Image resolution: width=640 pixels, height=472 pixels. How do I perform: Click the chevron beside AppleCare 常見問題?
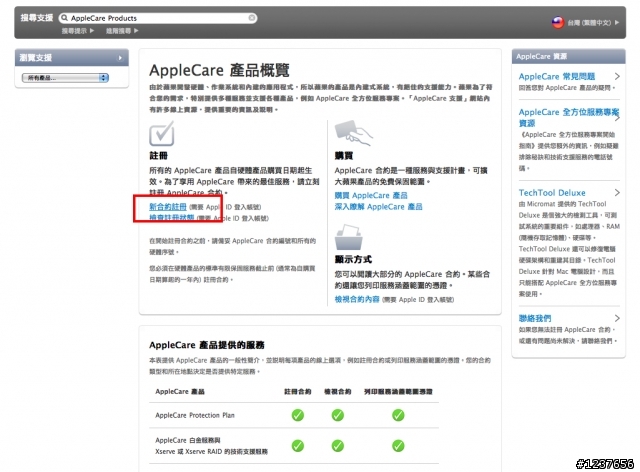(617, 76)
